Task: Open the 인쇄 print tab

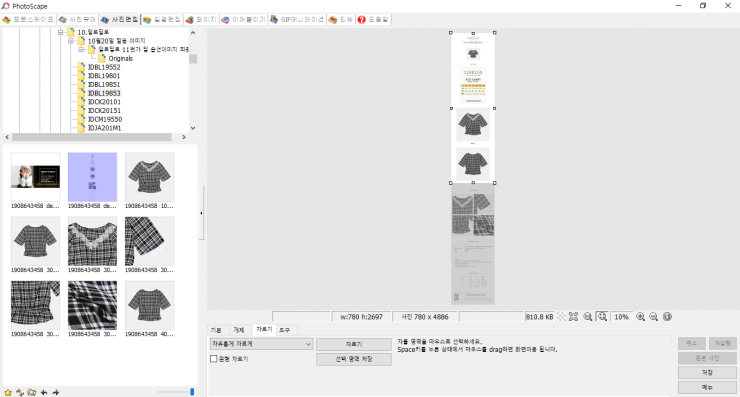Action: pos(341,19)
